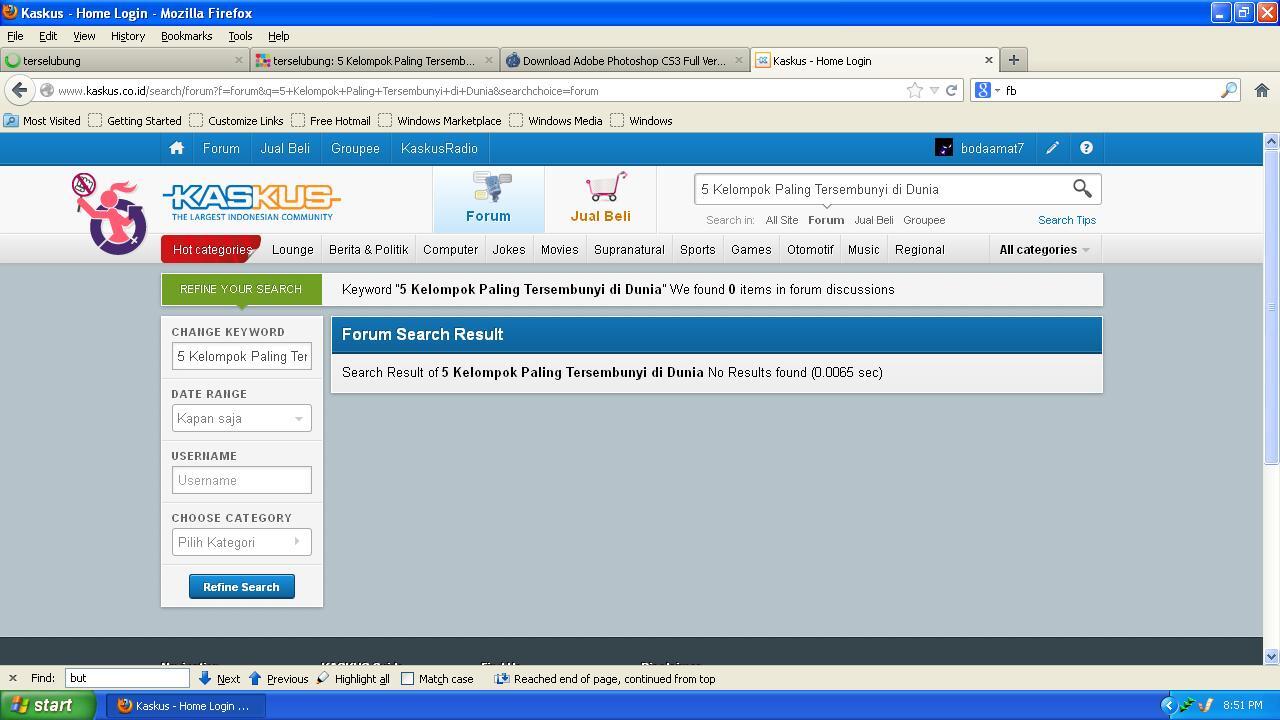
Task: Click the browser Back arrow button
Action: [x=19, y=90]
